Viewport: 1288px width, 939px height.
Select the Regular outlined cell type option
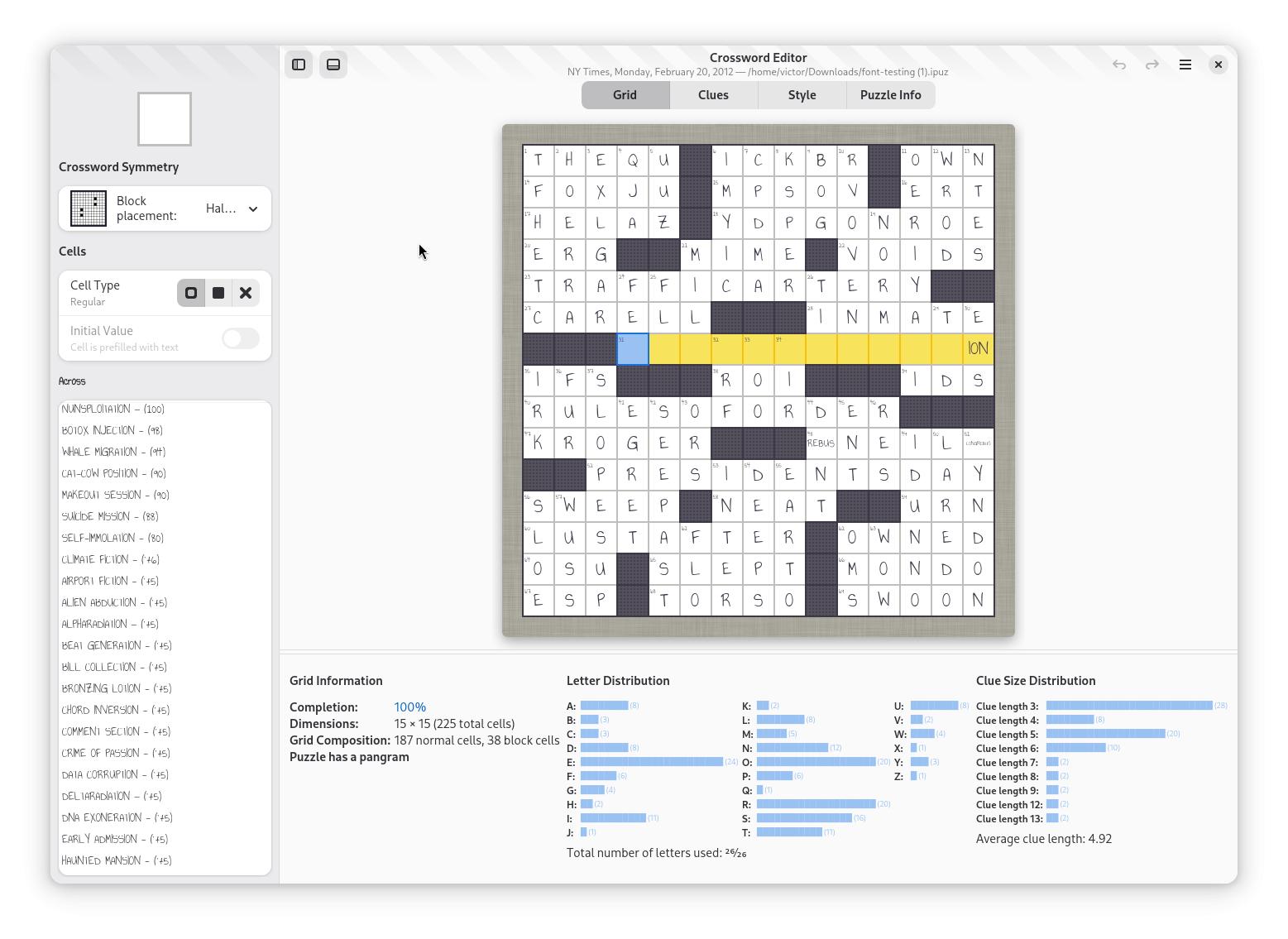[x=191, y=292]
